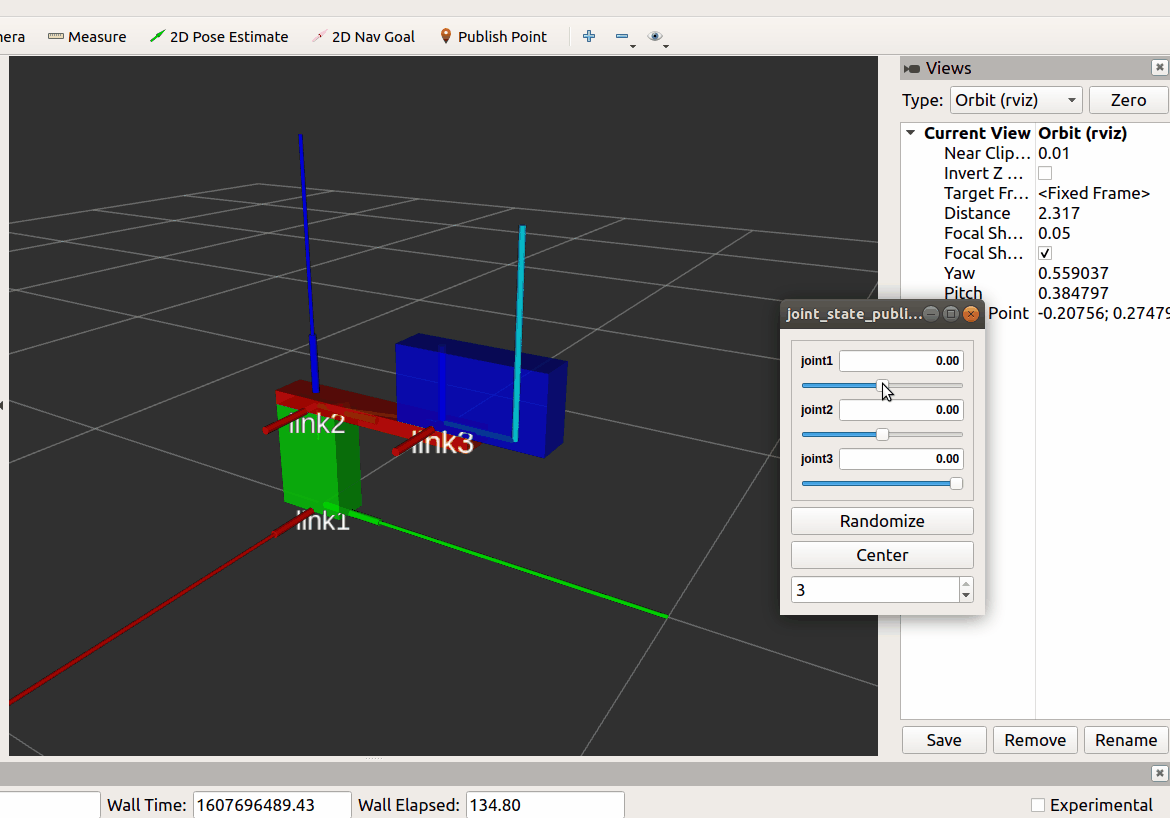Enable the Invert Z checkbox
1170x818 pixels.
pyautogui.click(x=1044, y=173)
